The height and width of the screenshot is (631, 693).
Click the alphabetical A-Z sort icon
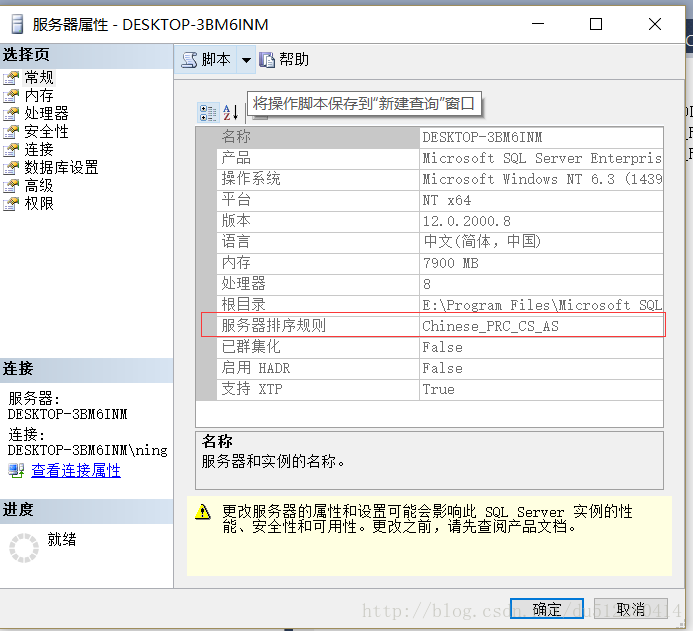coord(231,113)
